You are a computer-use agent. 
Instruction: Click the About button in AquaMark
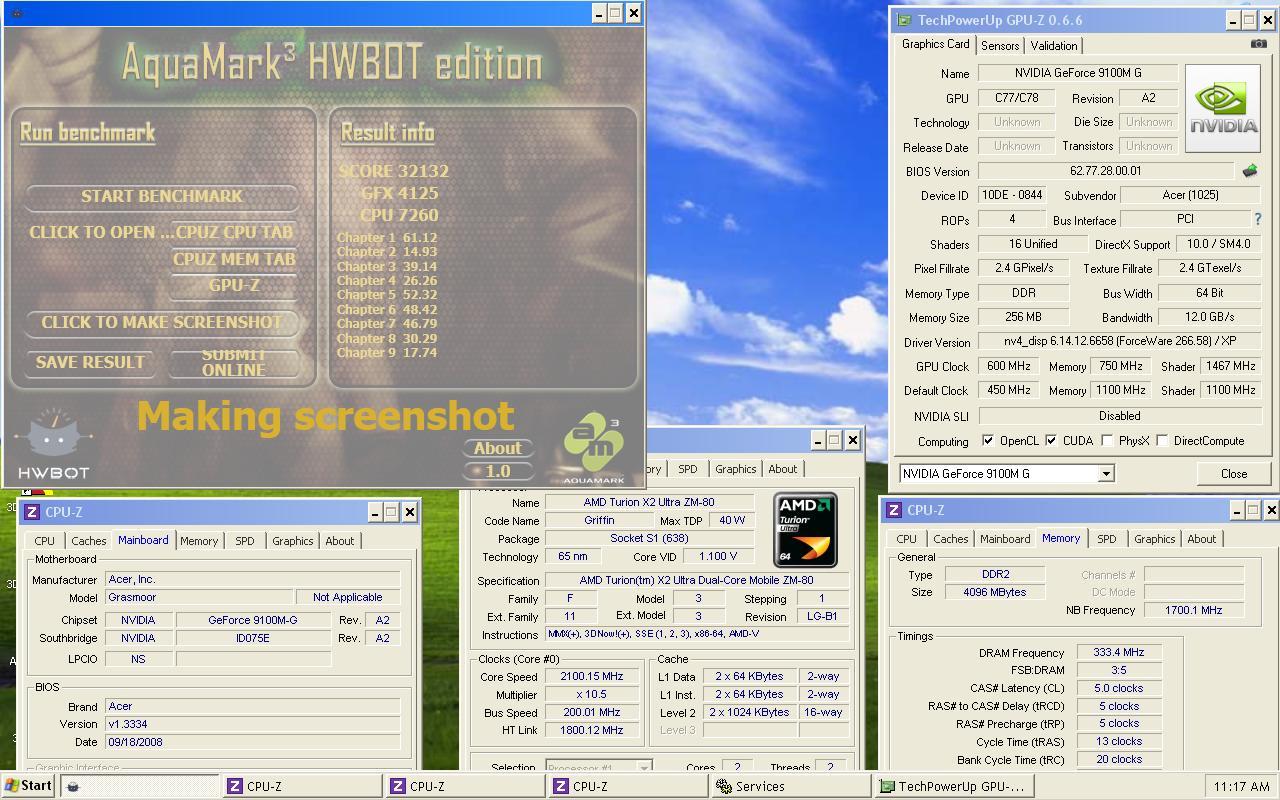[498, 449]
